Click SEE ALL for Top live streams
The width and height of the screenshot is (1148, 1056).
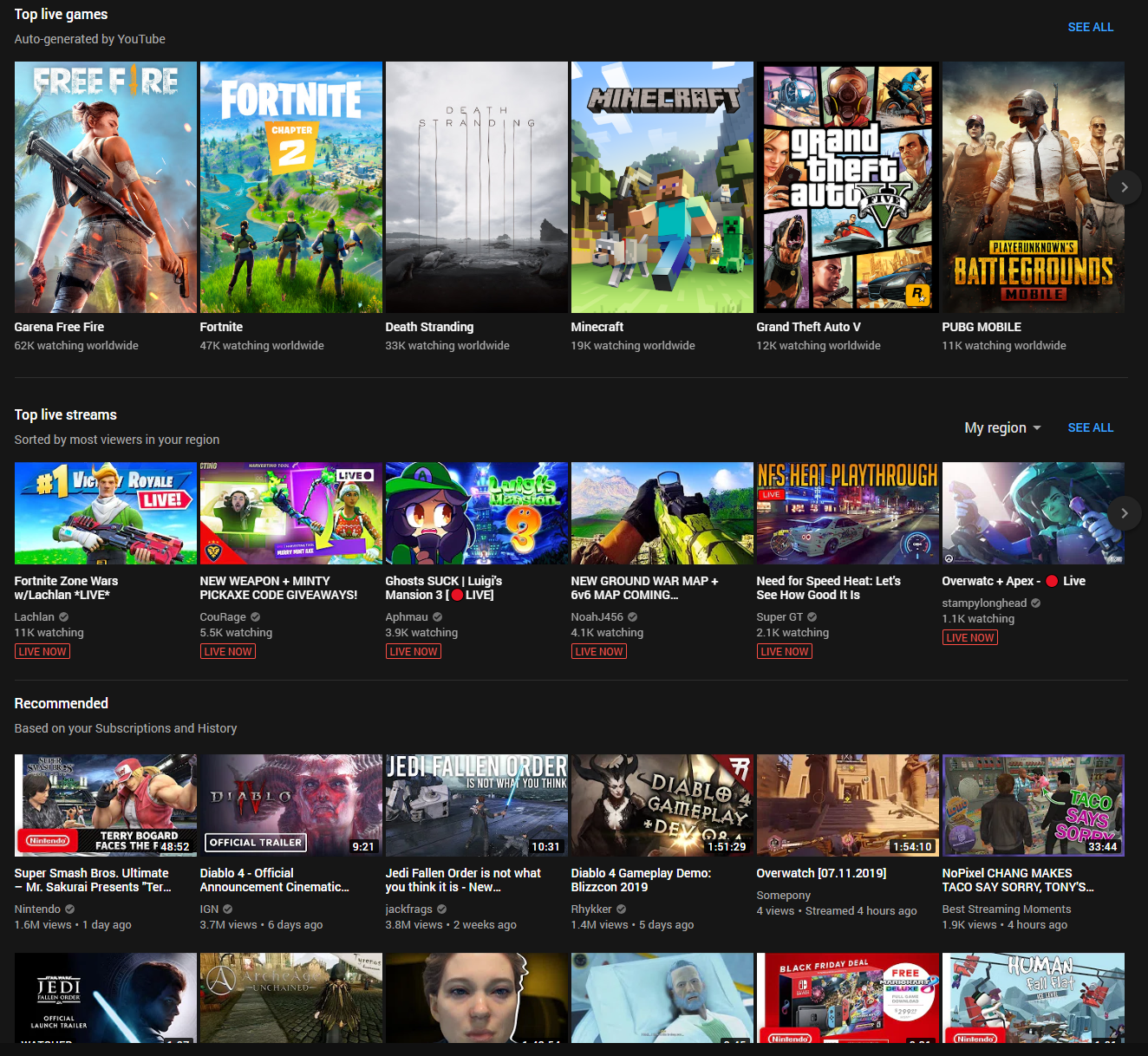1091,427
